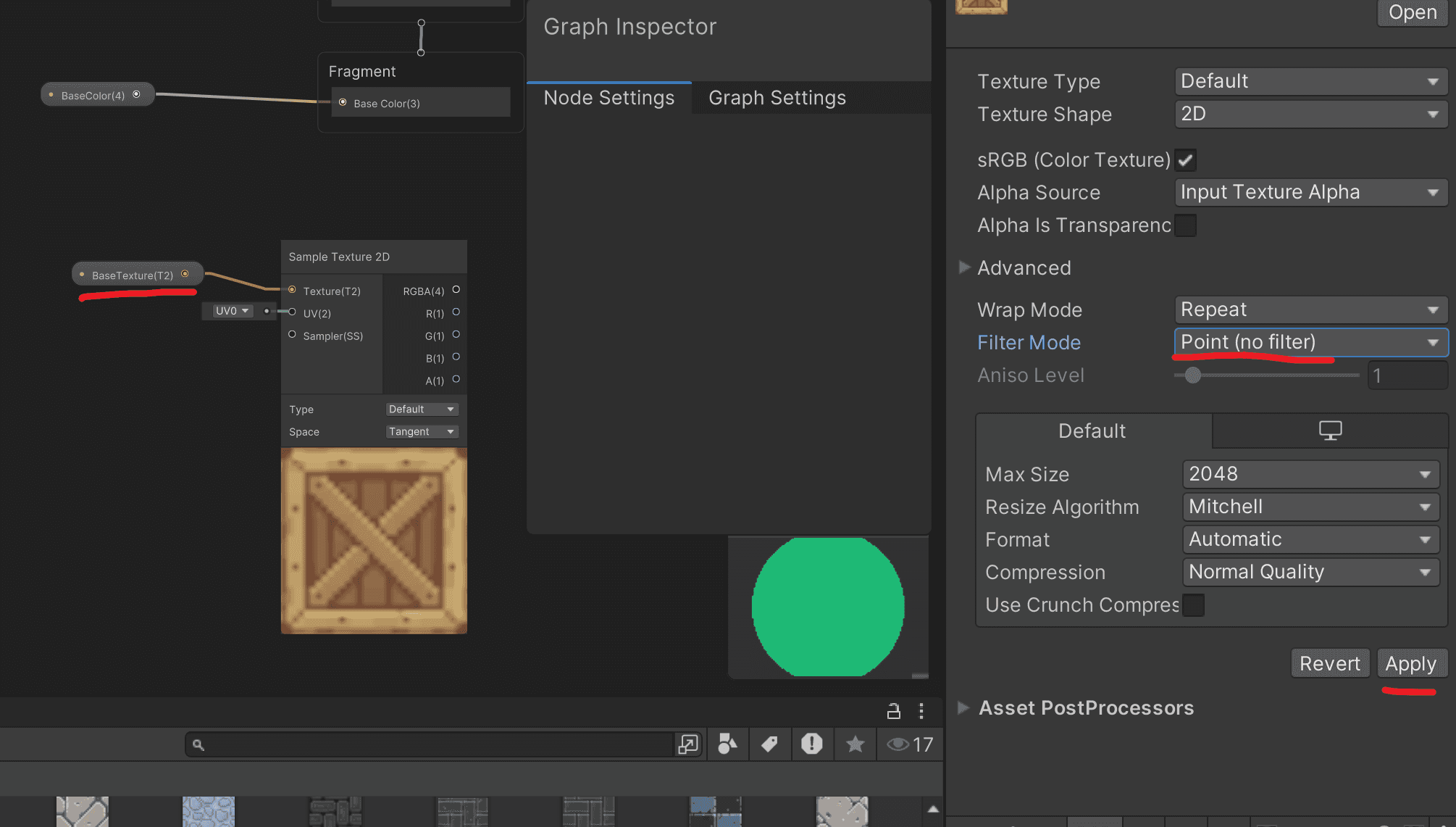This screenshot has height=827, width=1456.
Task: Click the Texture(T2) input port
Action: (292, 290)
